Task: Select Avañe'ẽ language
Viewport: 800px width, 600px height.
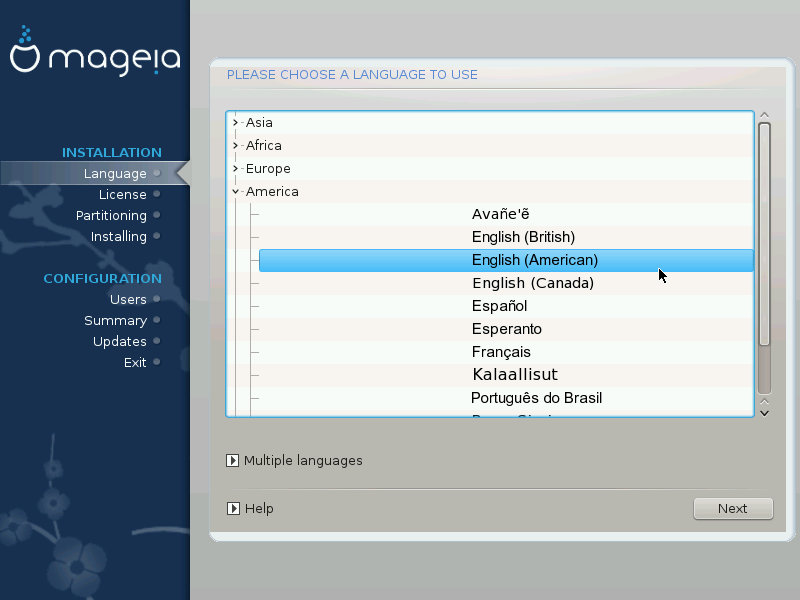Action: pos(501,214)
